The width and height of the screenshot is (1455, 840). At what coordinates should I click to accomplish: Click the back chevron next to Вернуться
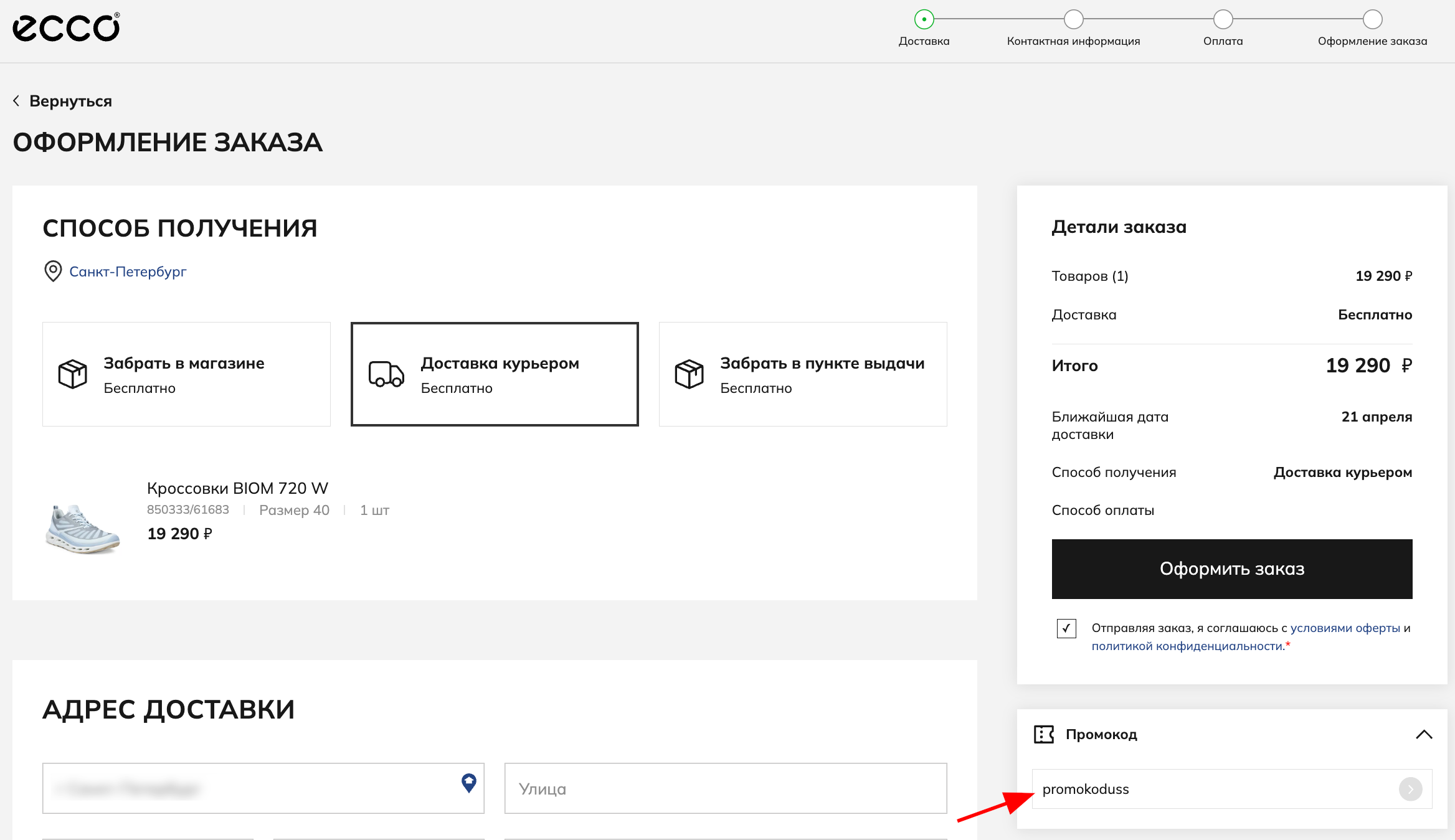pyautogui.click(x=16, y=101)
